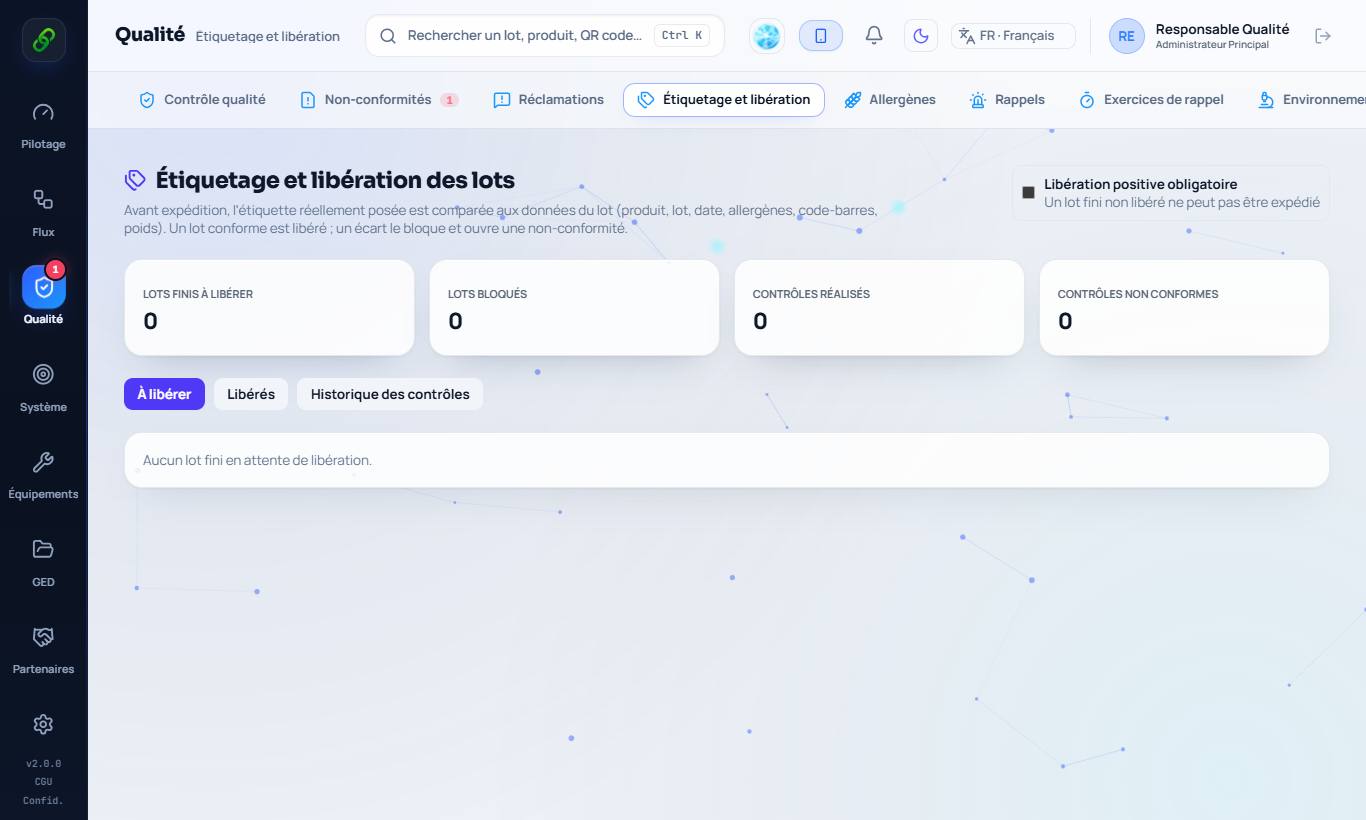The image size is (1366, 820).
Task: Select the Étiquetage et libération tab
Action: [x=724, y=100]
